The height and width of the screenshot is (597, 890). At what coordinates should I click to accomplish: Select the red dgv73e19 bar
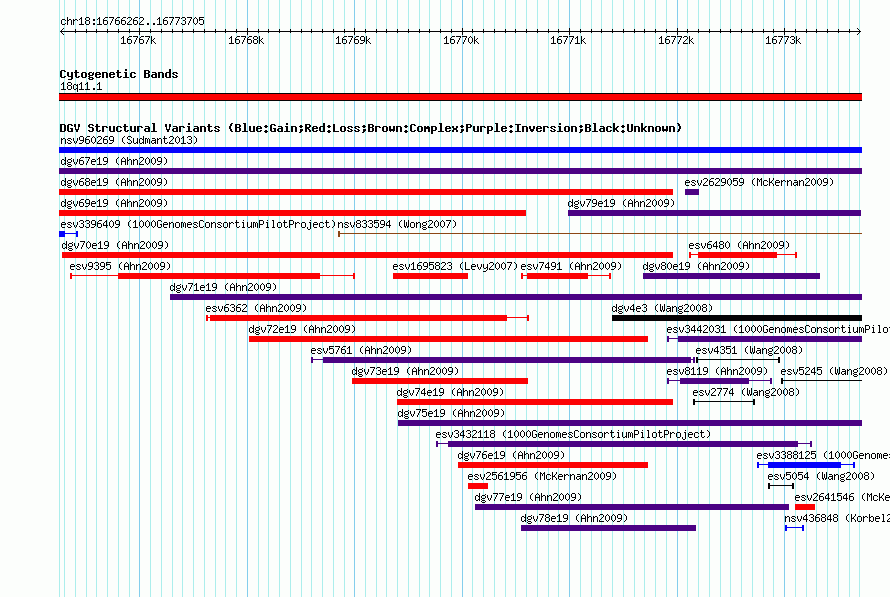[x=440, y=381]
